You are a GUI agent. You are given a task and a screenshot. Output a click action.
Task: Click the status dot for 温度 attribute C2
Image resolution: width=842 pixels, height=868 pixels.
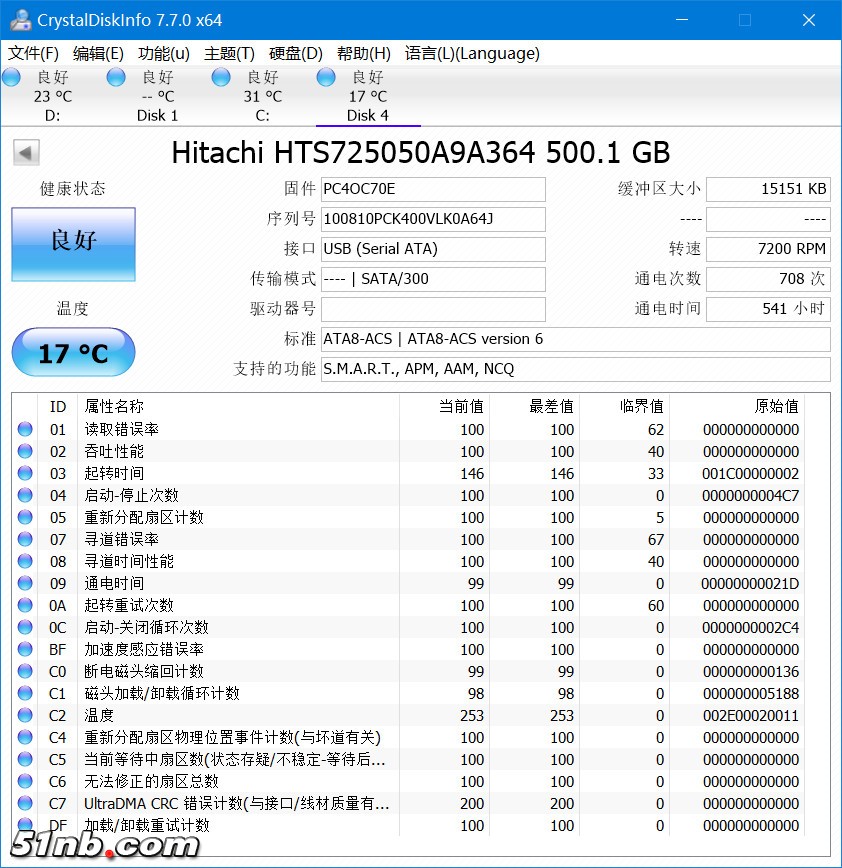pyautogui.click(x=25, y=716)
